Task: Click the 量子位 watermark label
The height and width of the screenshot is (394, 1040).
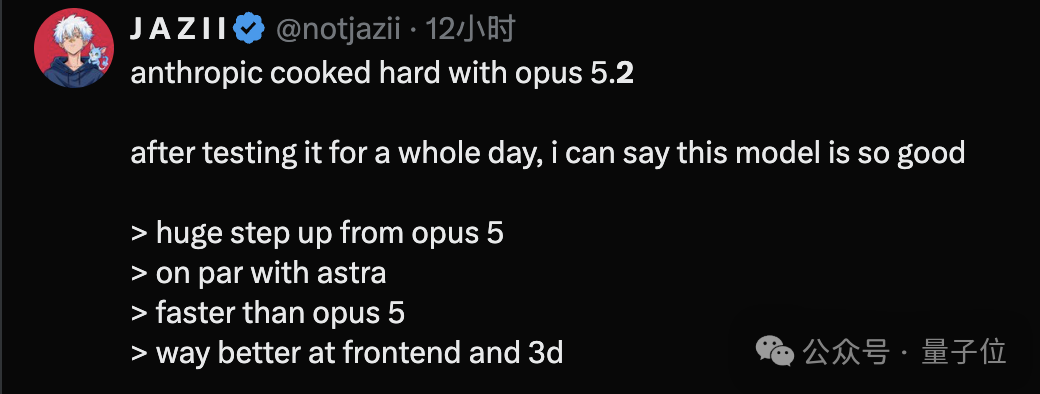Action: coord(964,351)
